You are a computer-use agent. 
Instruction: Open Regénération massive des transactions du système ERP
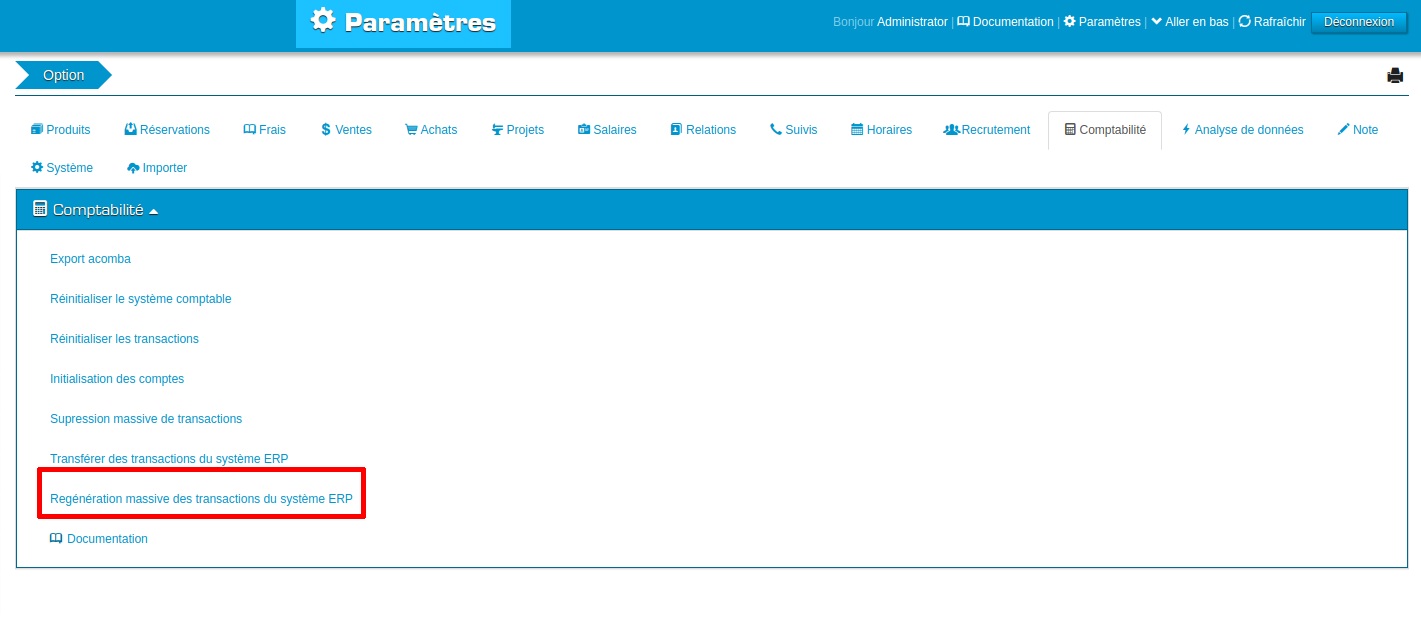(201, 498)
